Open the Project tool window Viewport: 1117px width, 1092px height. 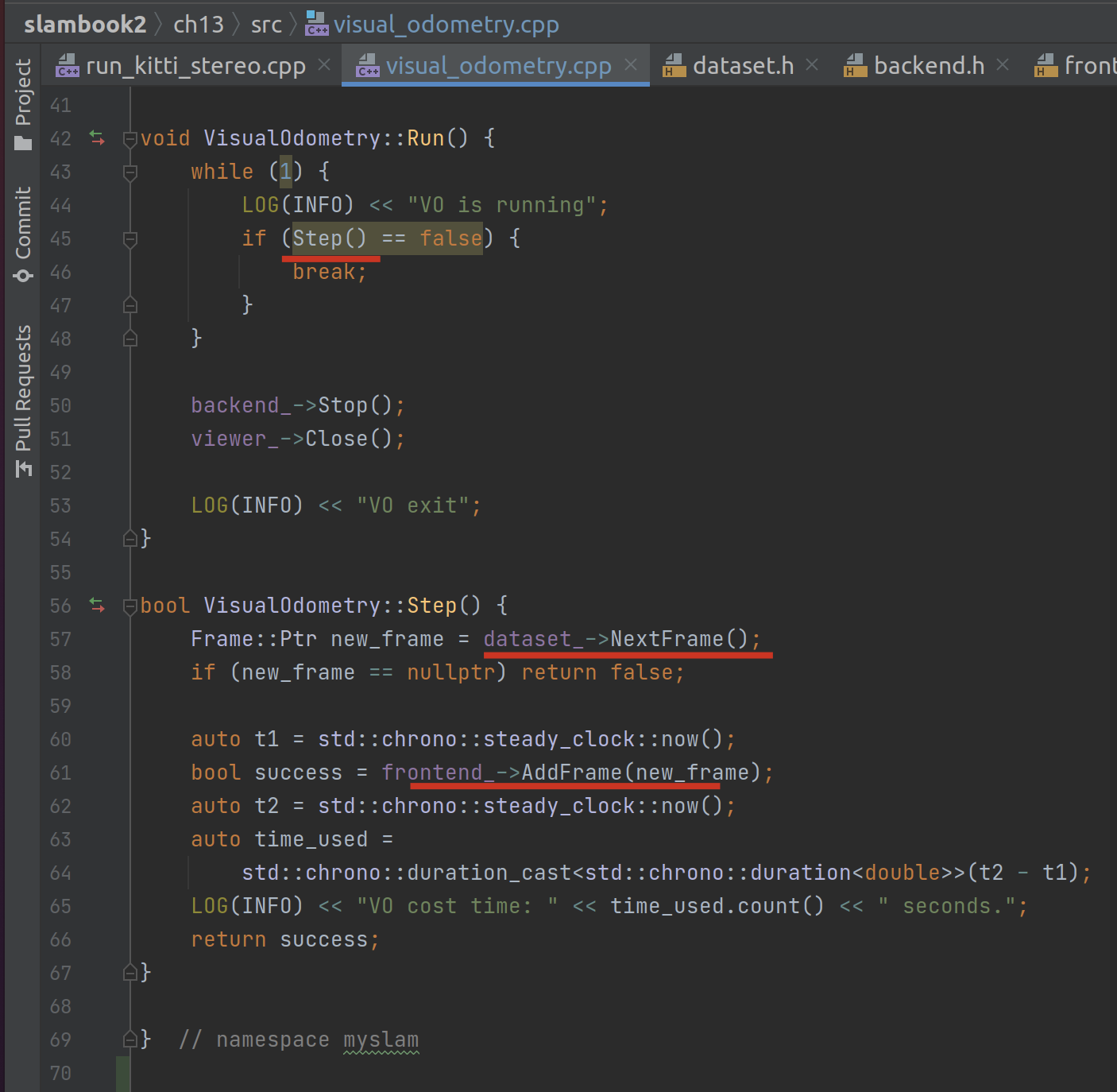point(23,103)
